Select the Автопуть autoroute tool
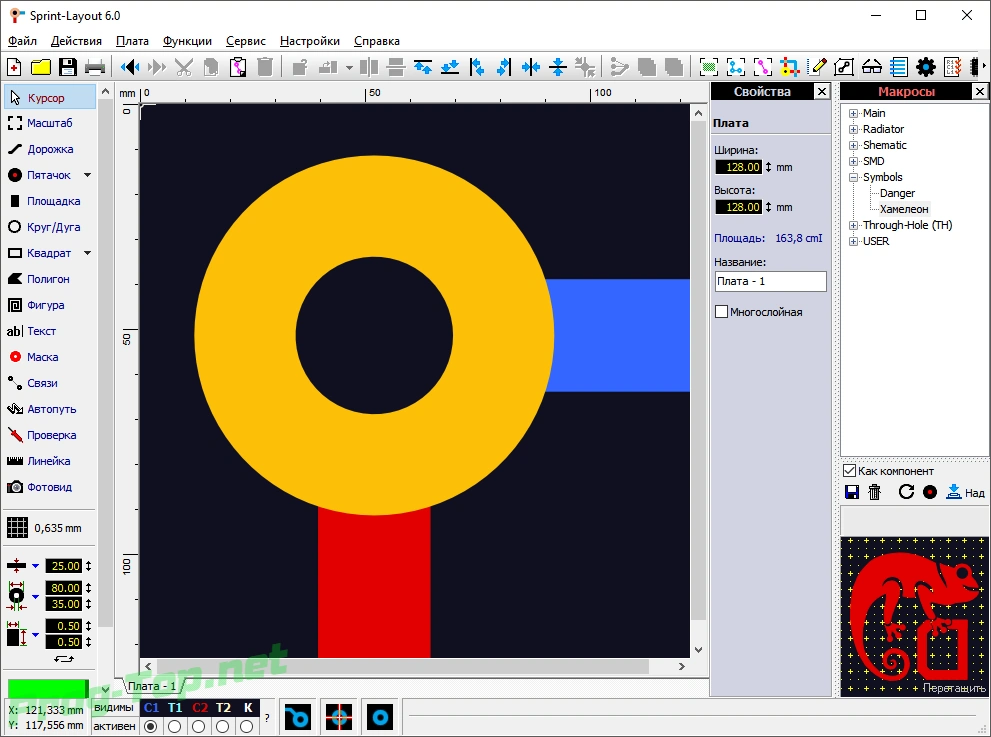The width and height of the screenshot is (991, 737). [50, 409]
